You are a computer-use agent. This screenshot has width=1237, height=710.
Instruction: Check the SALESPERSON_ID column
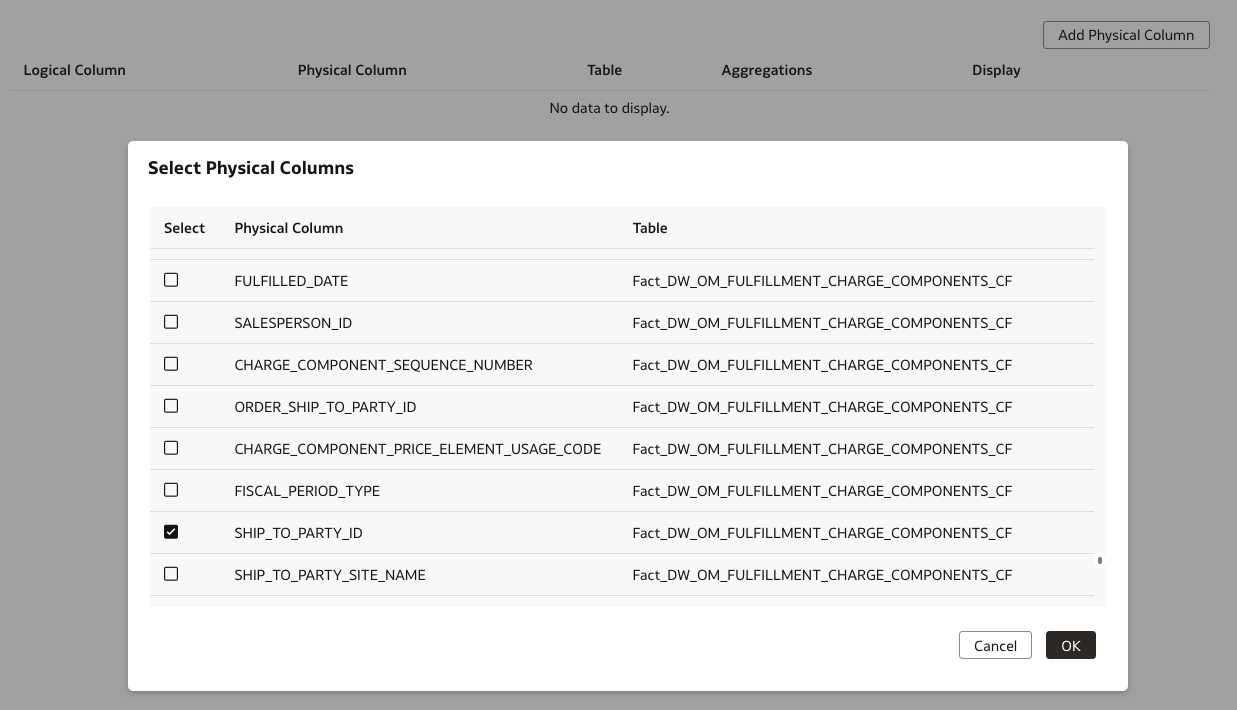[170, 322]
